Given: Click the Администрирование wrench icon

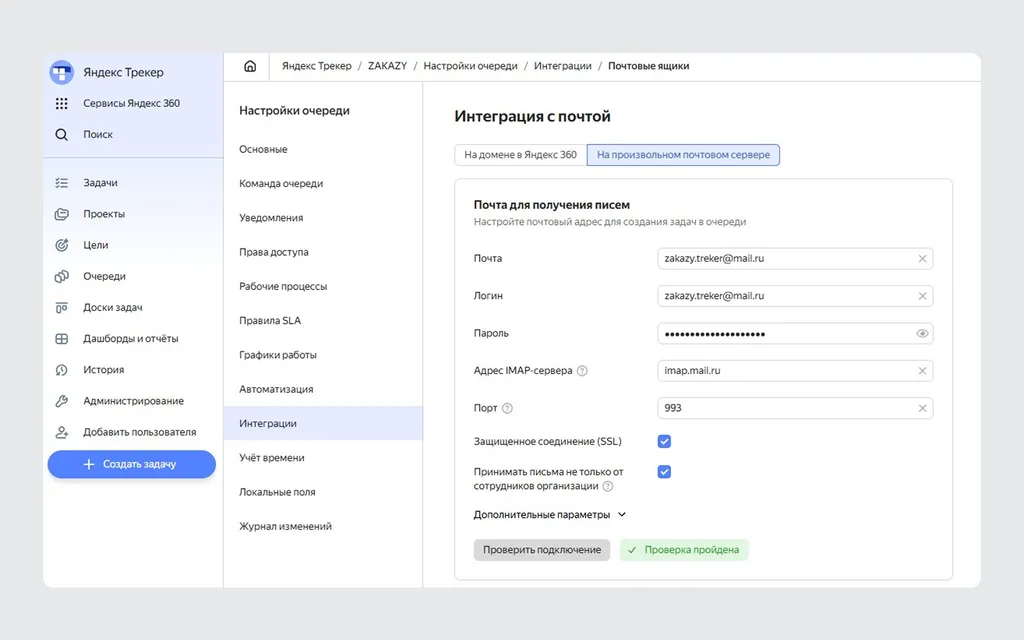Looking at the screenshot, I should point(61,401).
